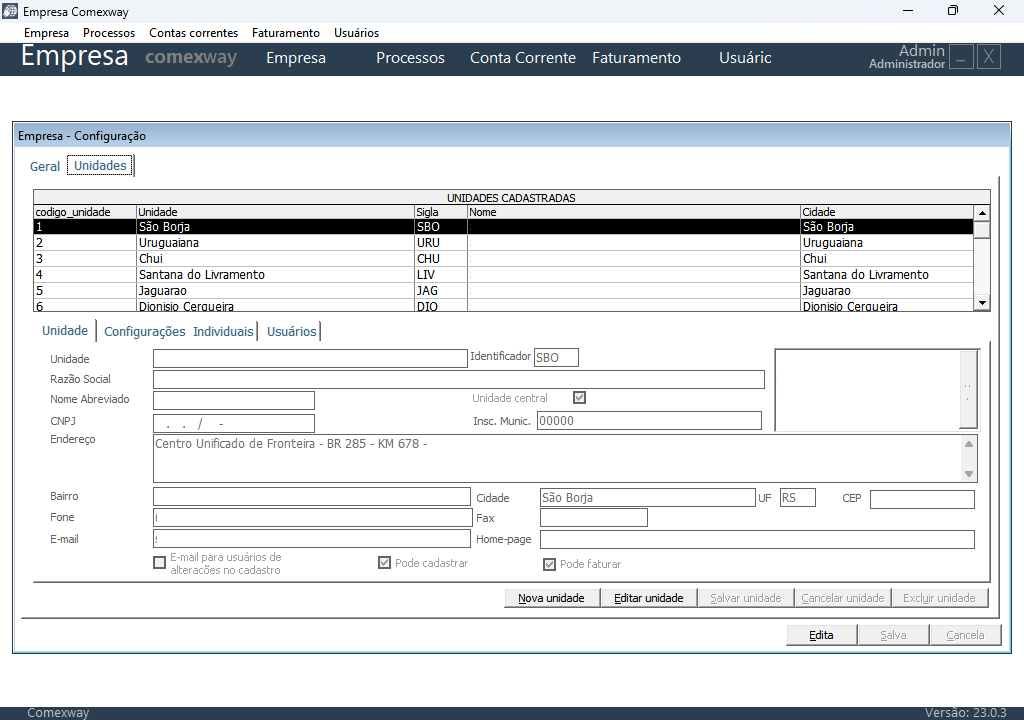Click Endereço field scroll down arrow

point(968,474)
